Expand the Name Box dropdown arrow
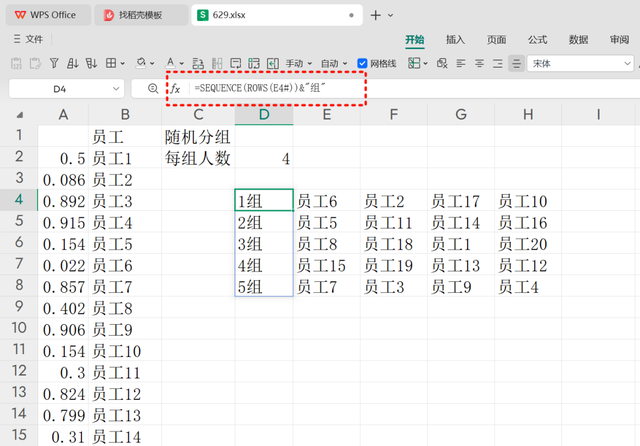Viewport: 640px width, 446px height. 116,89
